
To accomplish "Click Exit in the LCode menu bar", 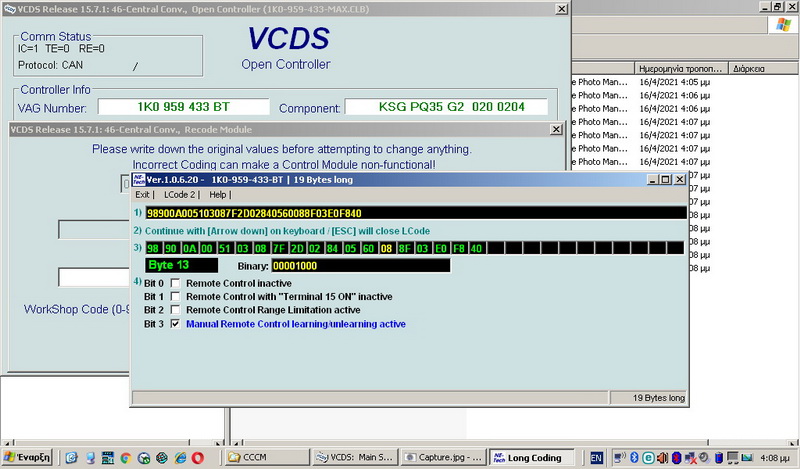I will 142,194.
